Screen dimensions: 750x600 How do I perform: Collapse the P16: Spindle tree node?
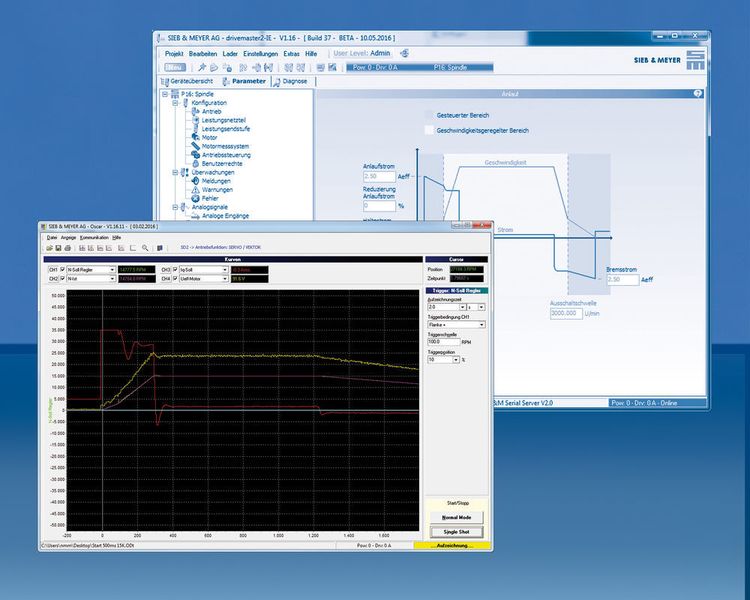[165, 94]
